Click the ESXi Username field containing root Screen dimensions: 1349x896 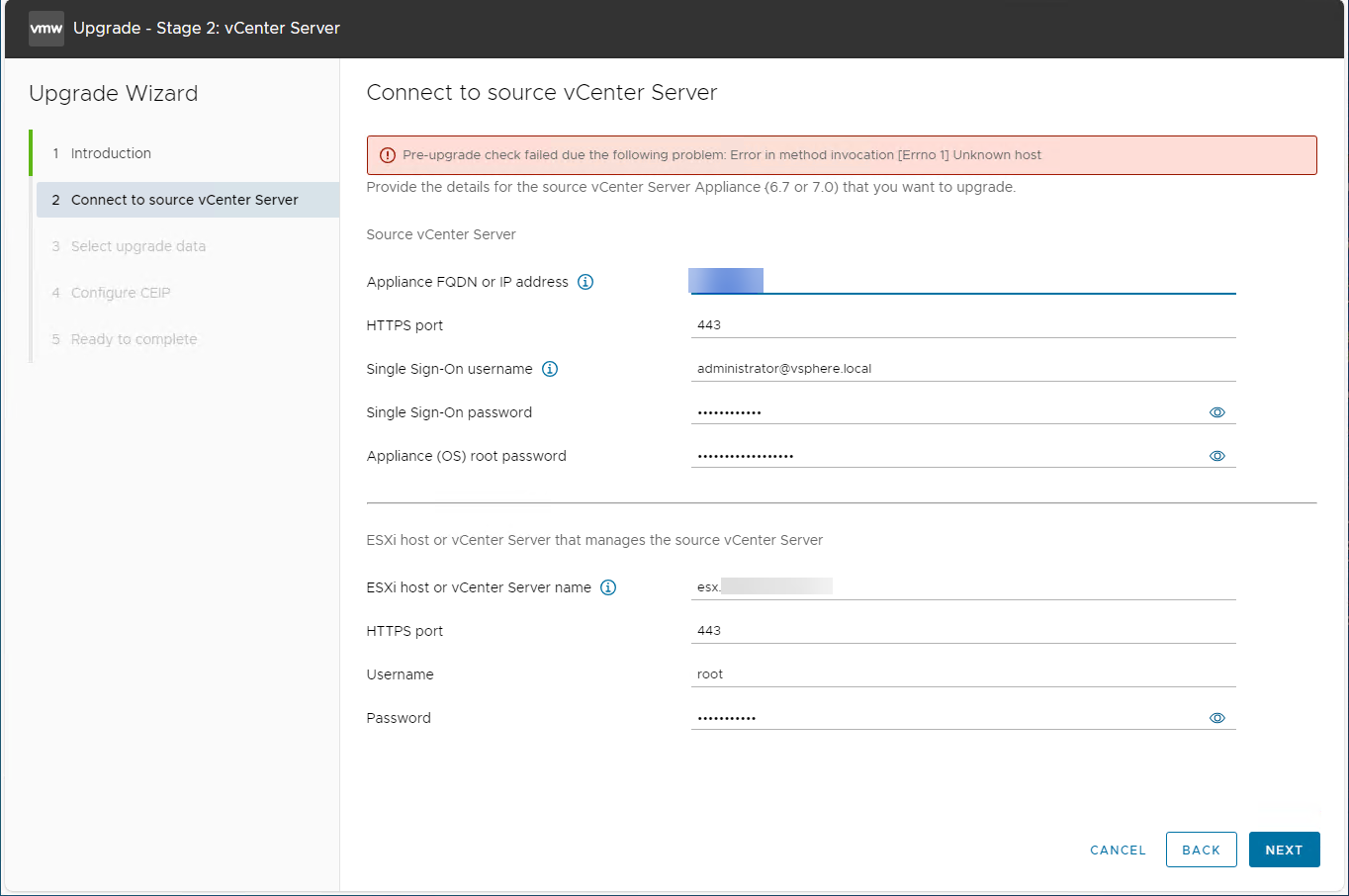[962, 674]
